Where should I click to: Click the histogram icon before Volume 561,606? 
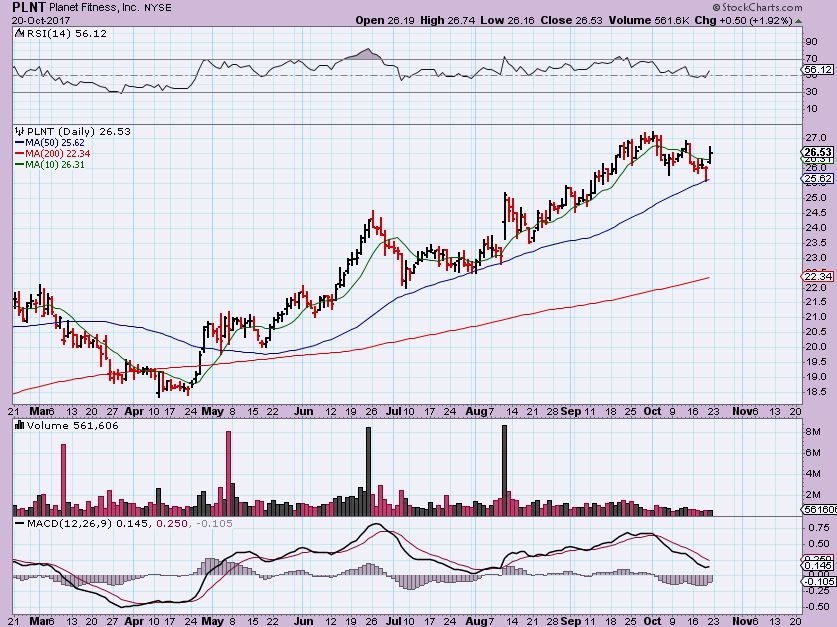point(20,425)
